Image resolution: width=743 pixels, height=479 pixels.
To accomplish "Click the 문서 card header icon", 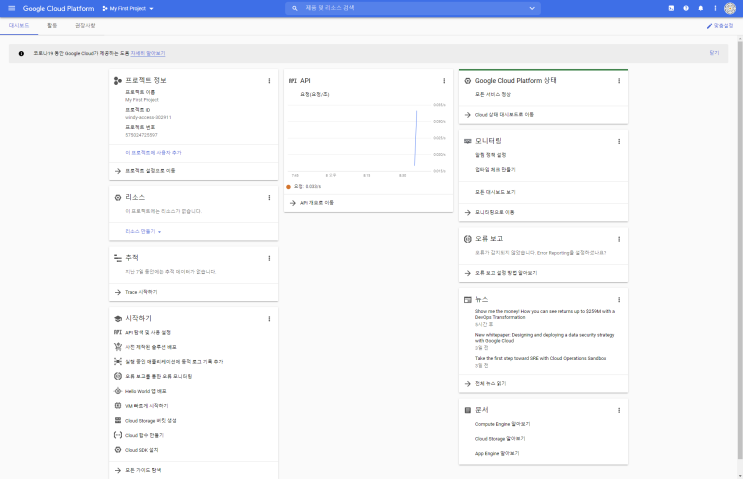I will [467, 410].
